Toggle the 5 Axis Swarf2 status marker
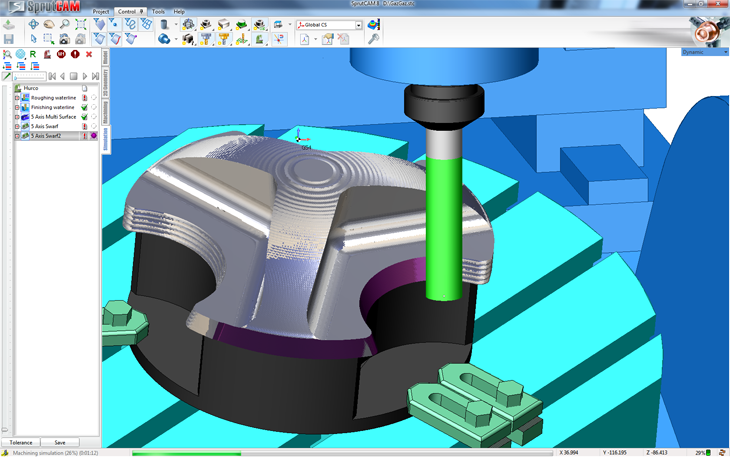Viewport: 730px width, 457px height. (x=84, y=136)
